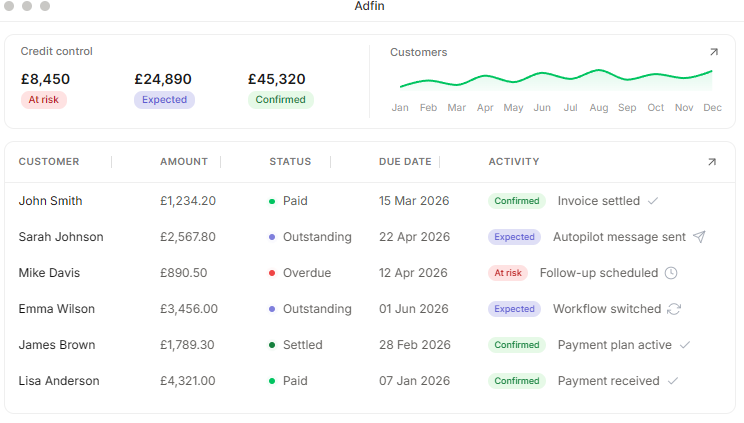Open Mike Davis customer row
Viewport: 744px width, 423px height.
click(x=370, y=273)
